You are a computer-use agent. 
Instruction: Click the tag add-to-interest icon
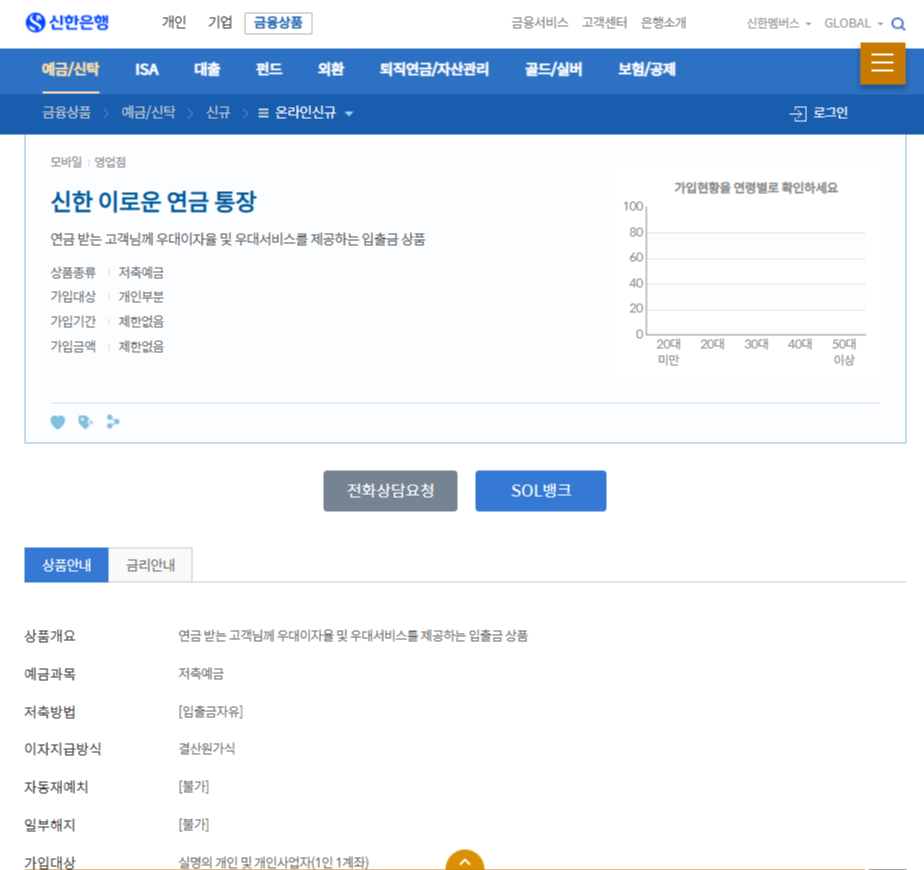coord(85,422)
